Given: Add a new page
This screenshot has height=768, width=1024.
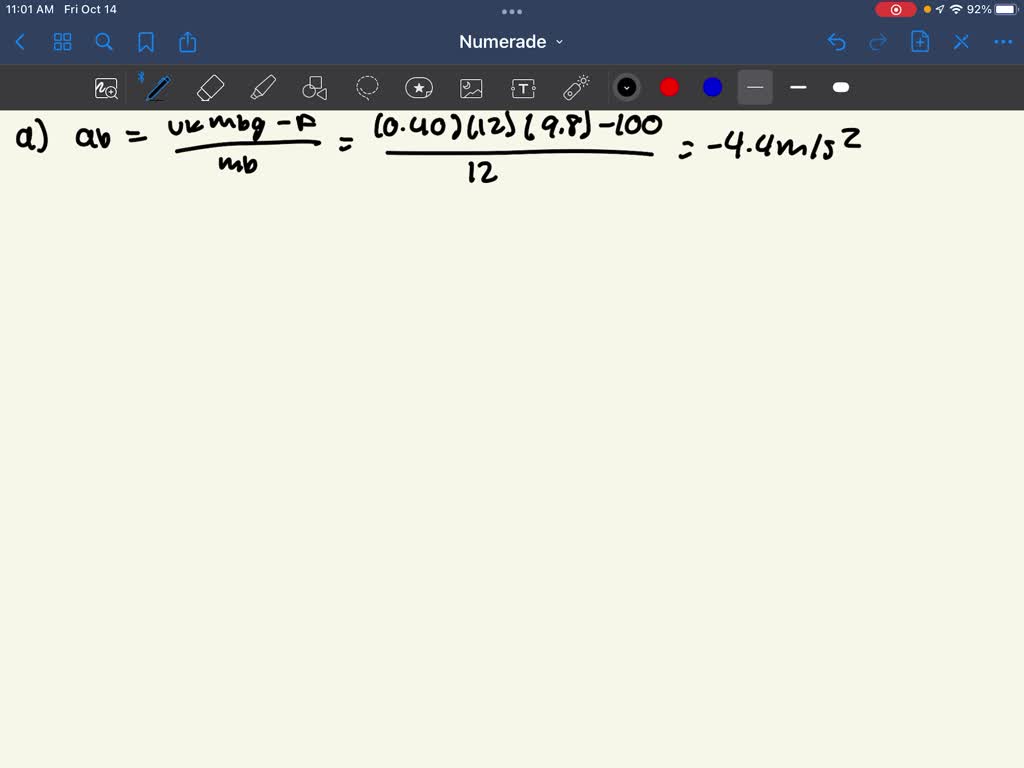Looking at the screenshot, I should pos(919,42).
